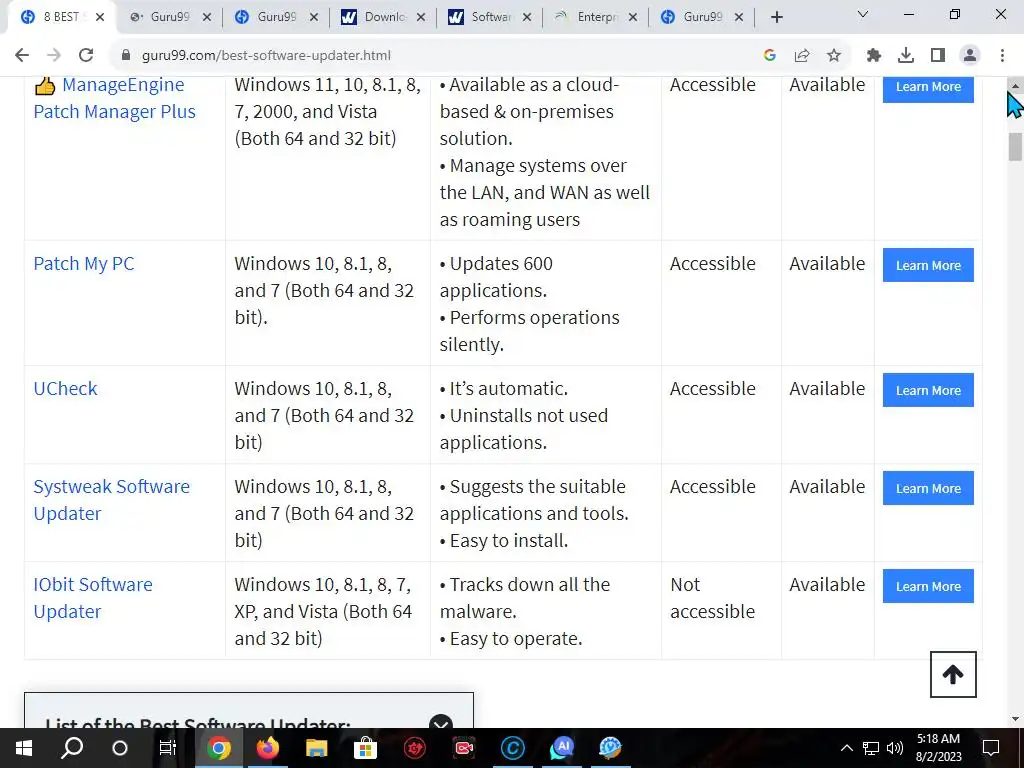Click the page scrollbar thumb
This screenshot has height=768, width=1024.
pos(1015,146)
